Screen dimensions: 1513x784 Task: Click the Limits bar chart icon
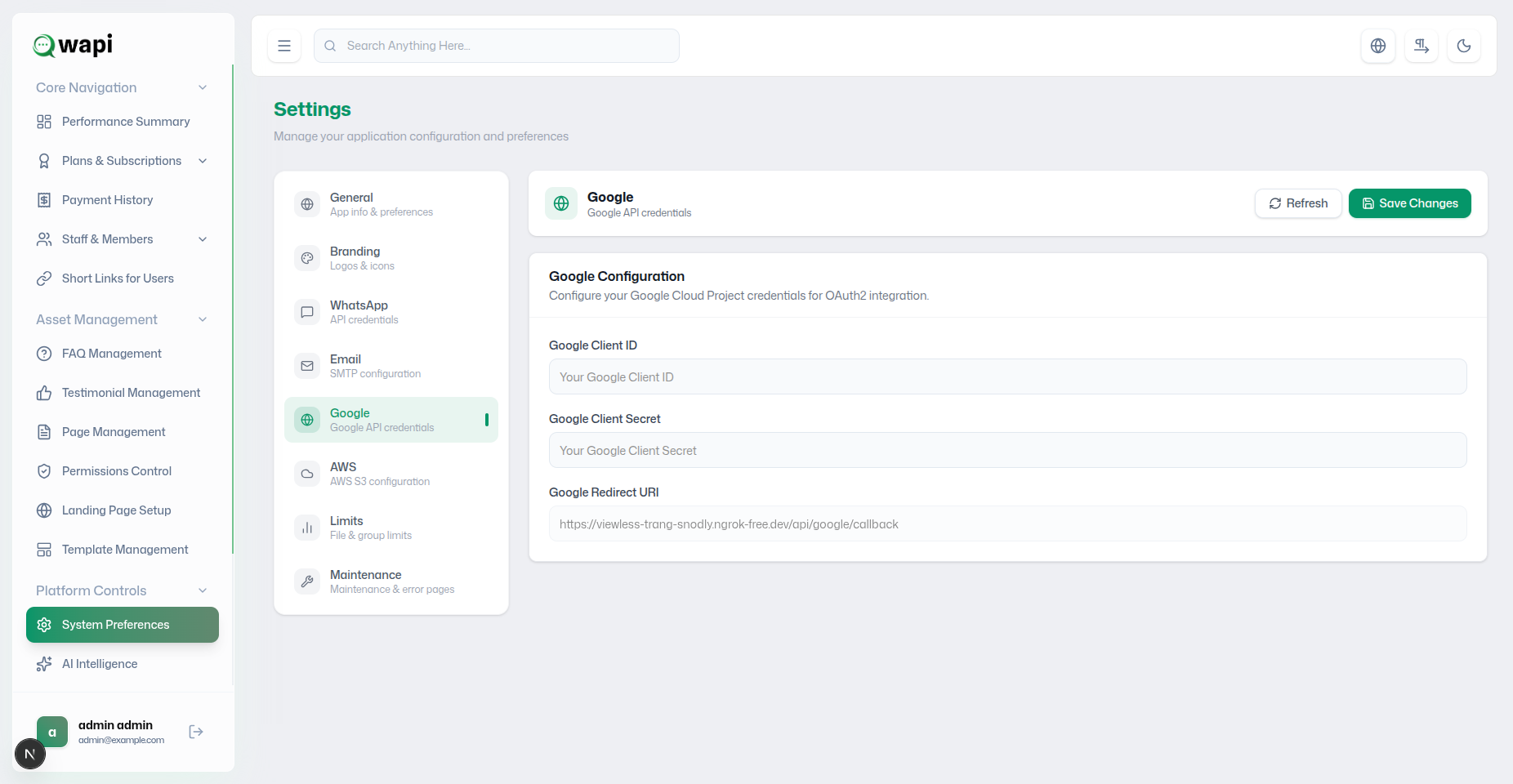click(x=307, y=528)
